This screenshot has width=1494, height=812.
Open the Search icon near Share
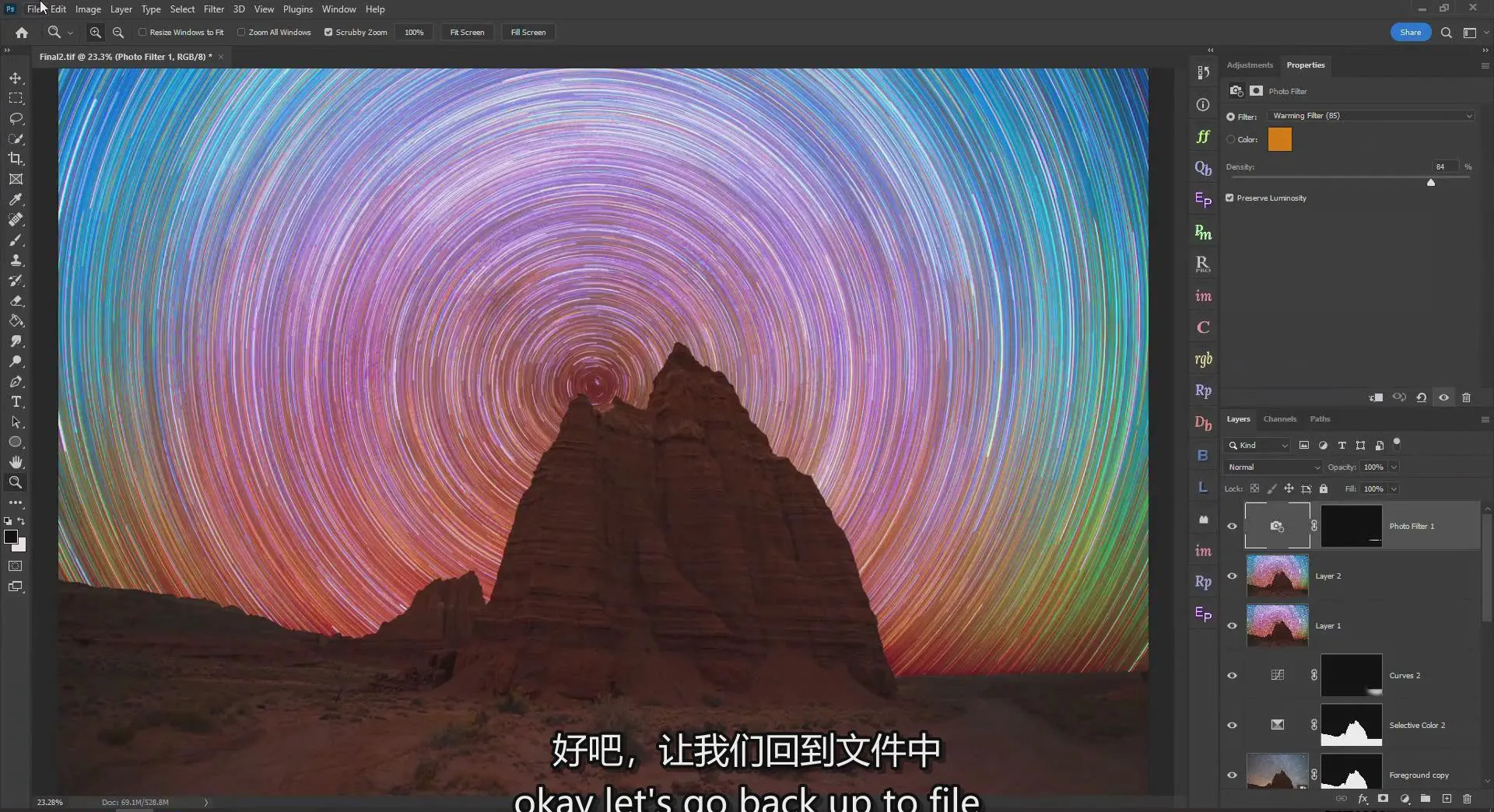[1446, 33]
